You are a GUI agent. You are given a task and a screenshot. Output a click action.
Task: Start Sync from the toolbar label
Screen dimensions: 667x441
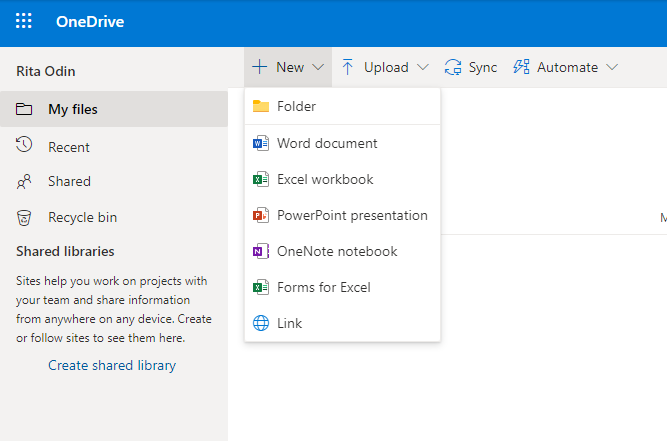(483, 67)
